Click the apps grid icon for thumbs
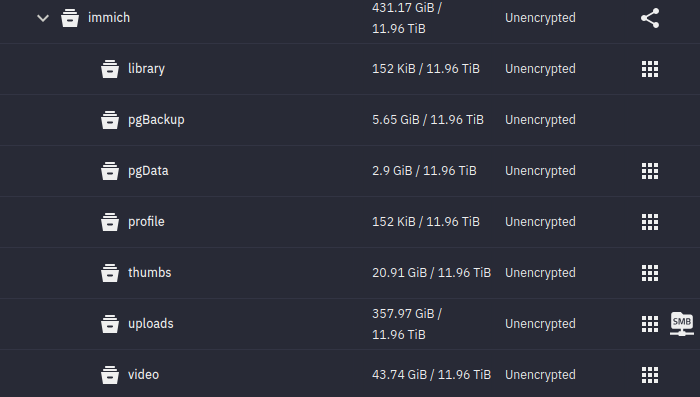700x397 pixels. coord(650,273)
